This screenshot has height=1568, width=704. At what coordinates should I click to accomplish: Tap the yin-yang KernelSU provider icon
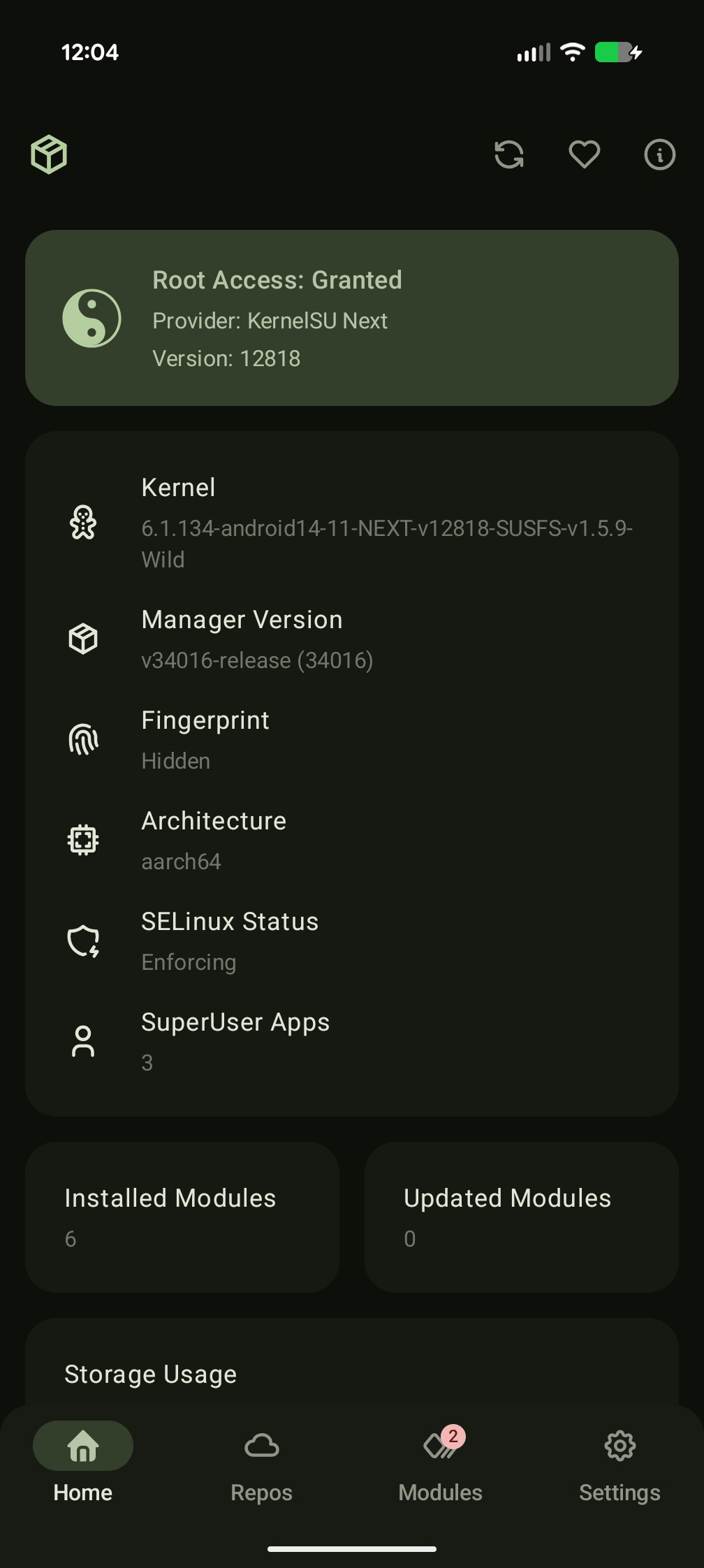(x=91, y=319)
